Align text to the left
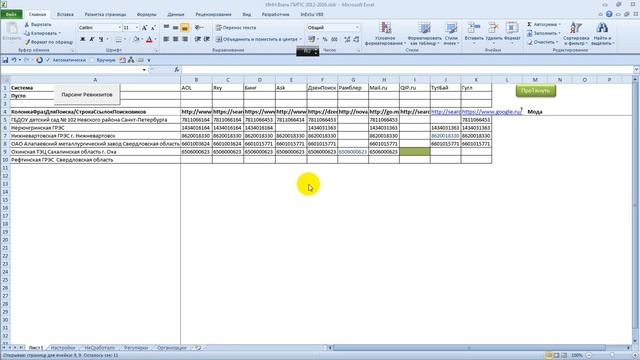 pyautogui.click(x=166, y=39)
